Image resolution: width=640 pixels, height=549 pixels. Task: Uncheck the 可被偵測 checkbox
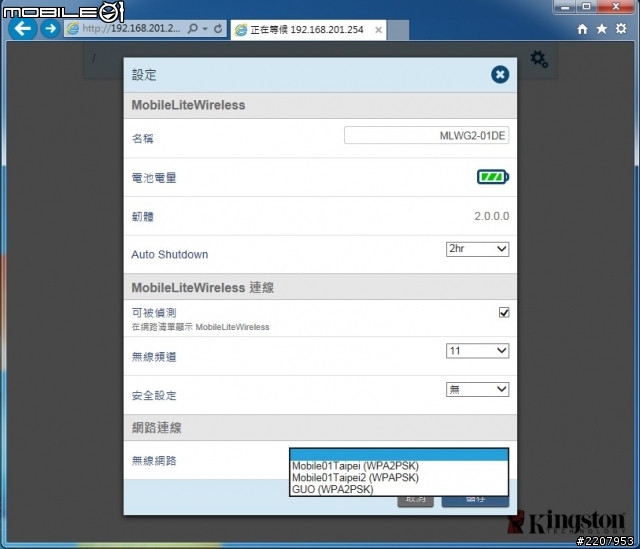[504, 313]
